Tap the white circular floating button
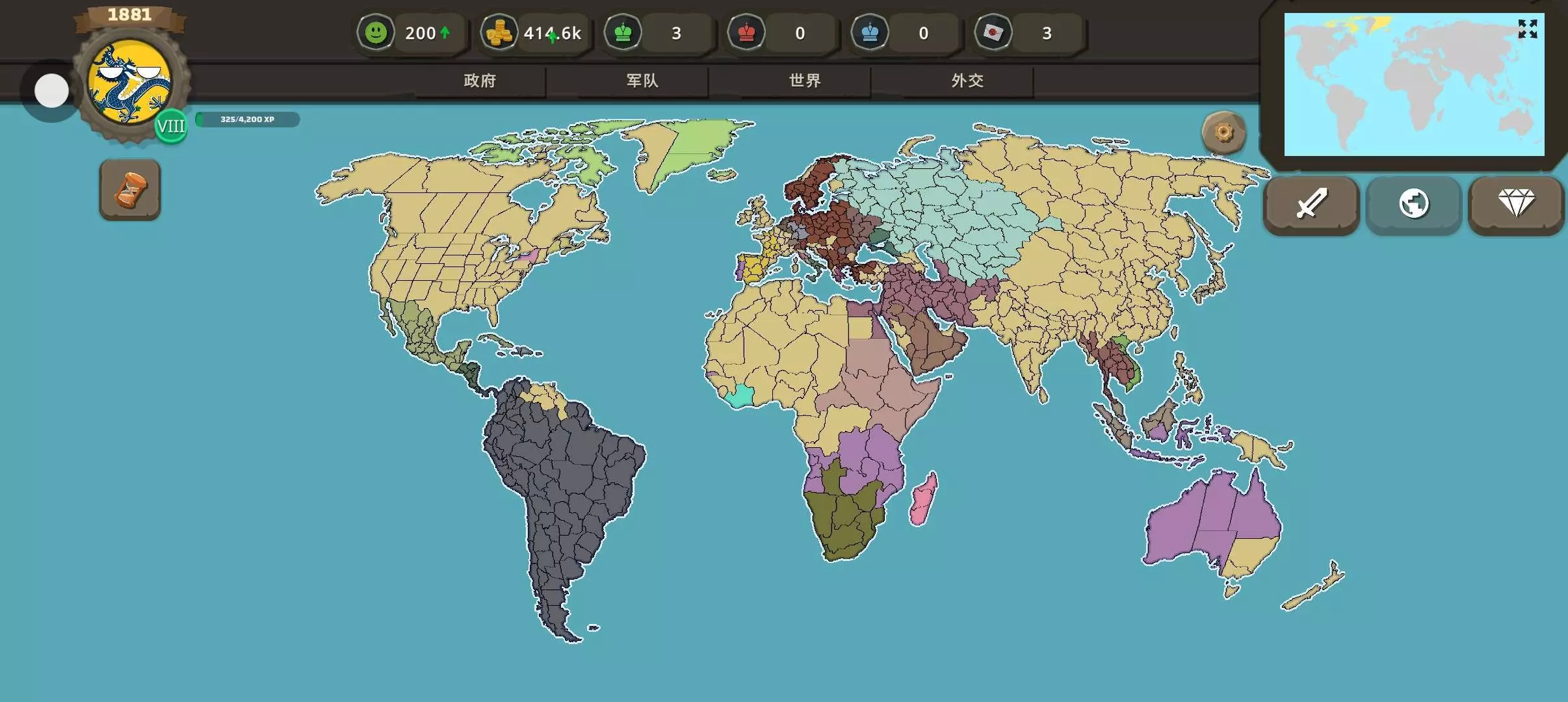Screen dimensions: 1568x702 point(51,91)
